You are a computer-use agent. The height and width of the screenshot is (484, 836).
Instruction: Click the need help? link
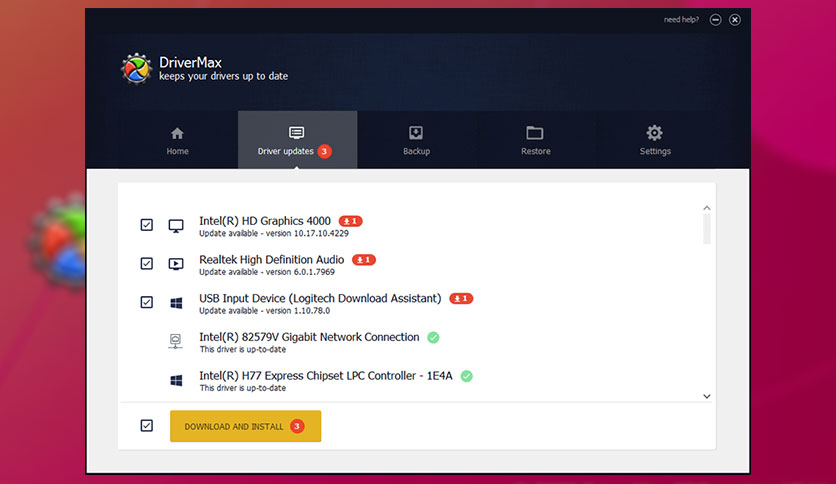681,20
